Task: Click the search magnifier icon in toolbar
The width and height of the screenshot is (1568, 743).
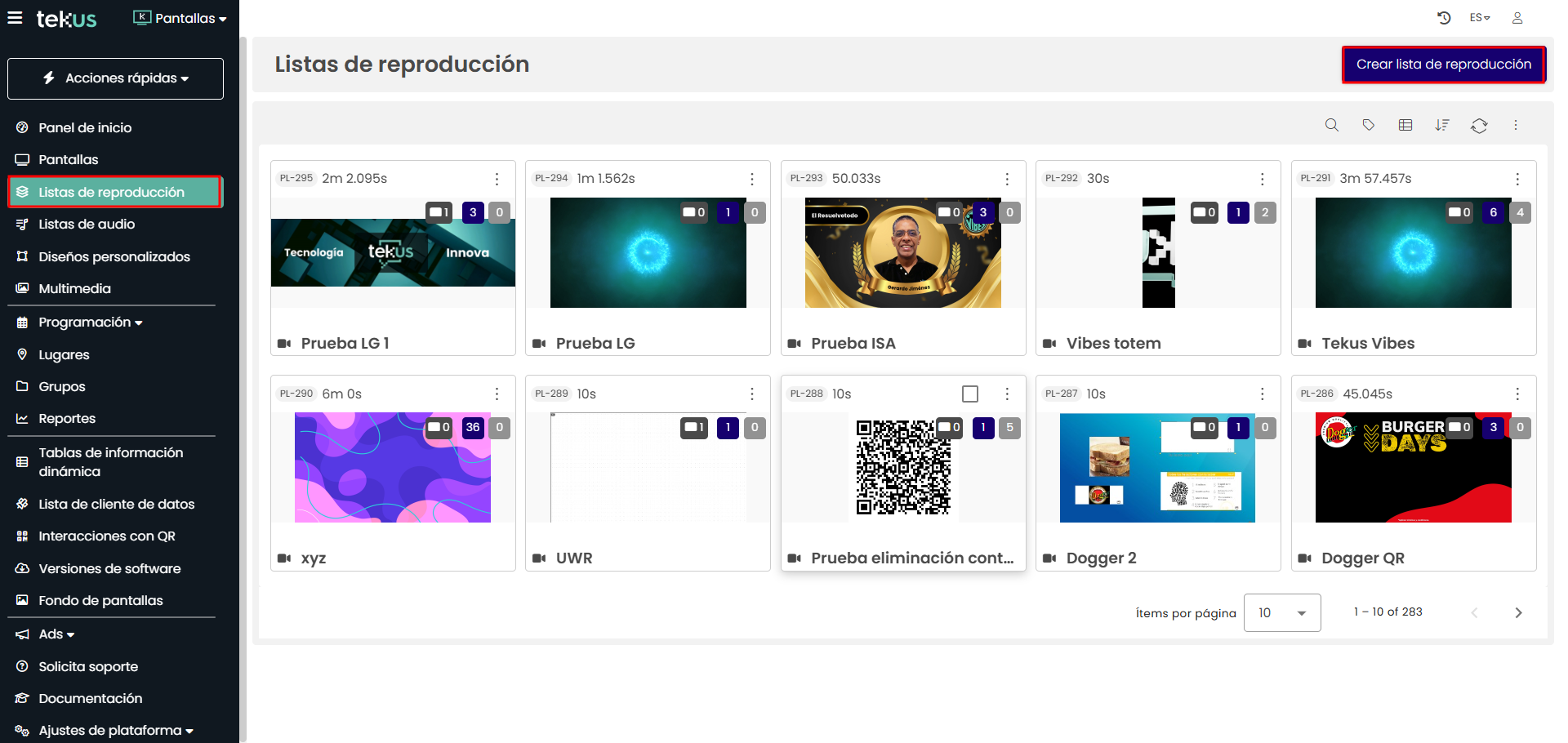Action: (1331, 125)
